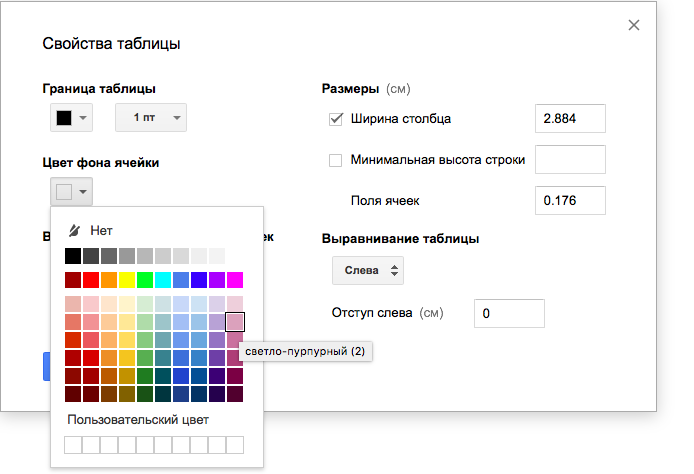Toggle 'Ширина столбца' checkbox
The width and height of the screenshot is (694, 474).
point(336,119)
